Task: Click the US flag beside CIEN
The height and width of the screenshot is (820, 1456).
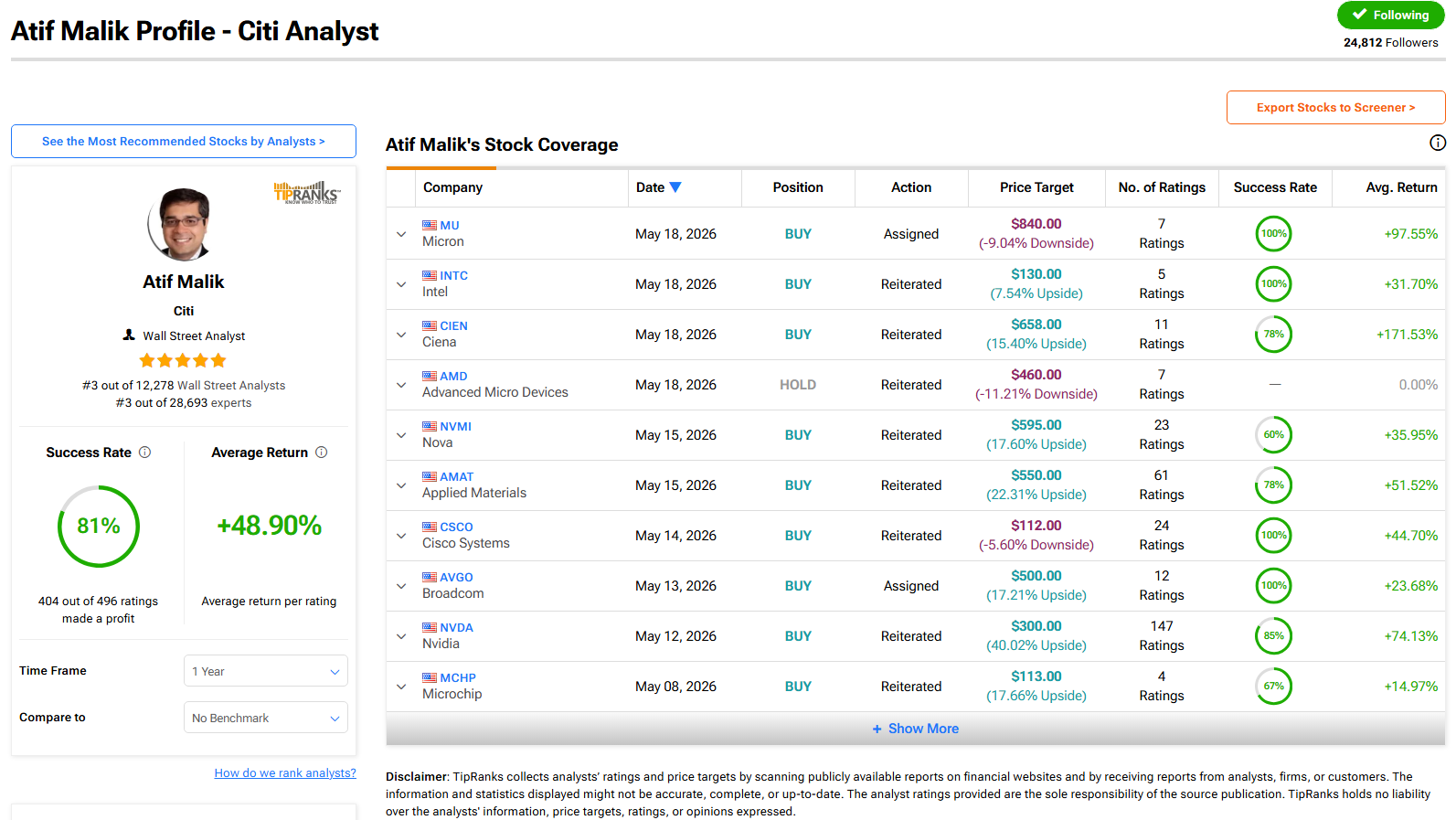Action: [430, 325]
